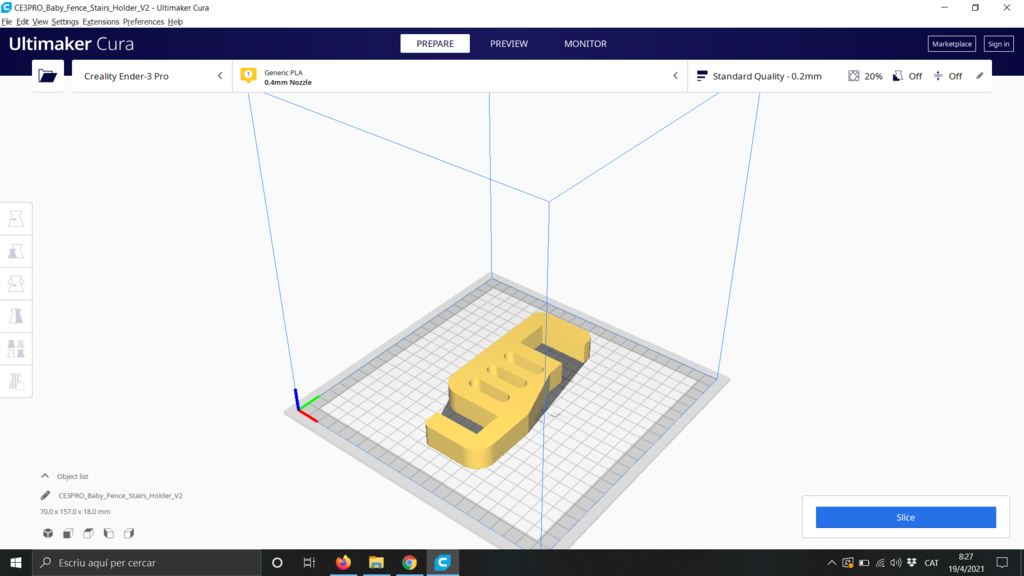
Task: Open the View menu
Action: click(x=40, y=22)
